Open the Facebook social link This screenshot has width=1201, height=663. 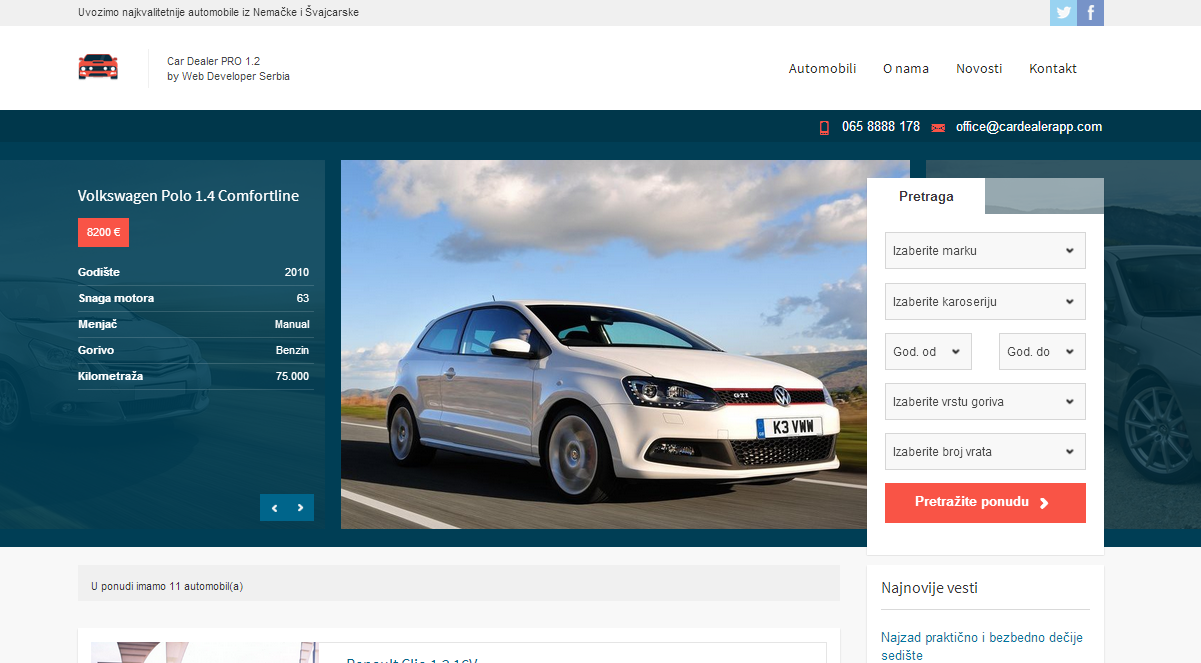[1090, 13]
